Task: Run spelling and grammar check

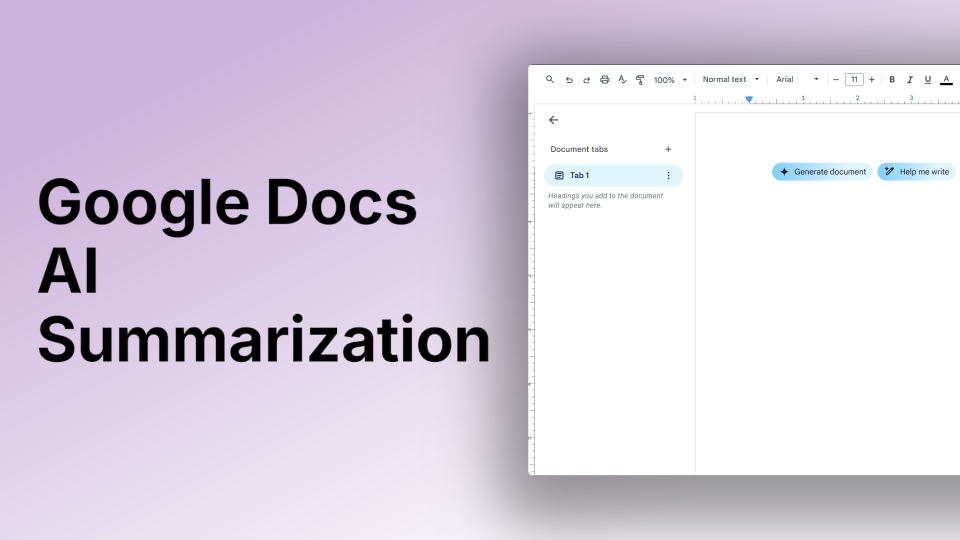Action: point(622,80)
